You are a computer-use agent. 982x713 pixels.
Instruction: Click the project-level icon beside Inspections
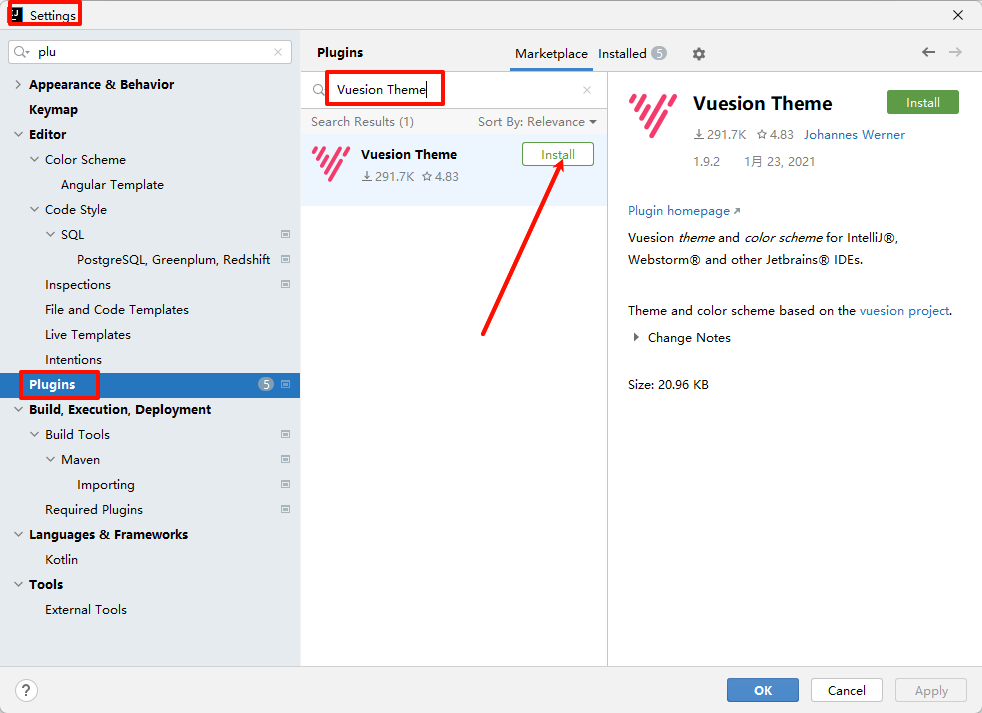click(x=286, y=284)
